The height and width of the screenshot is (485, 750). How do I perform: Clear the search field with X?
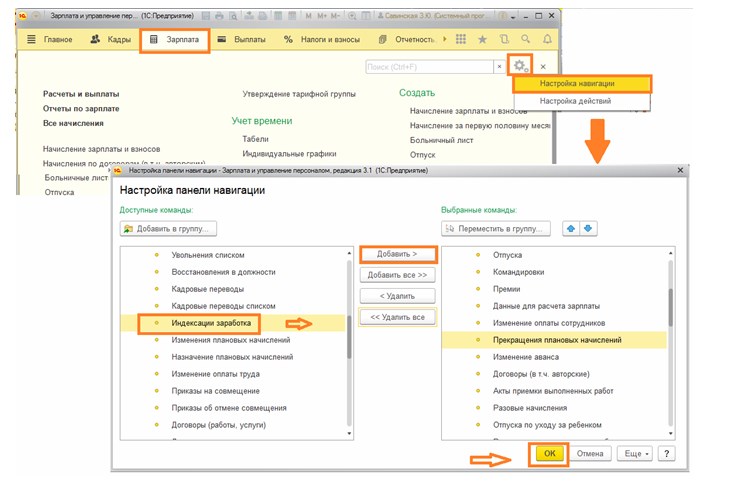(500, 67)
